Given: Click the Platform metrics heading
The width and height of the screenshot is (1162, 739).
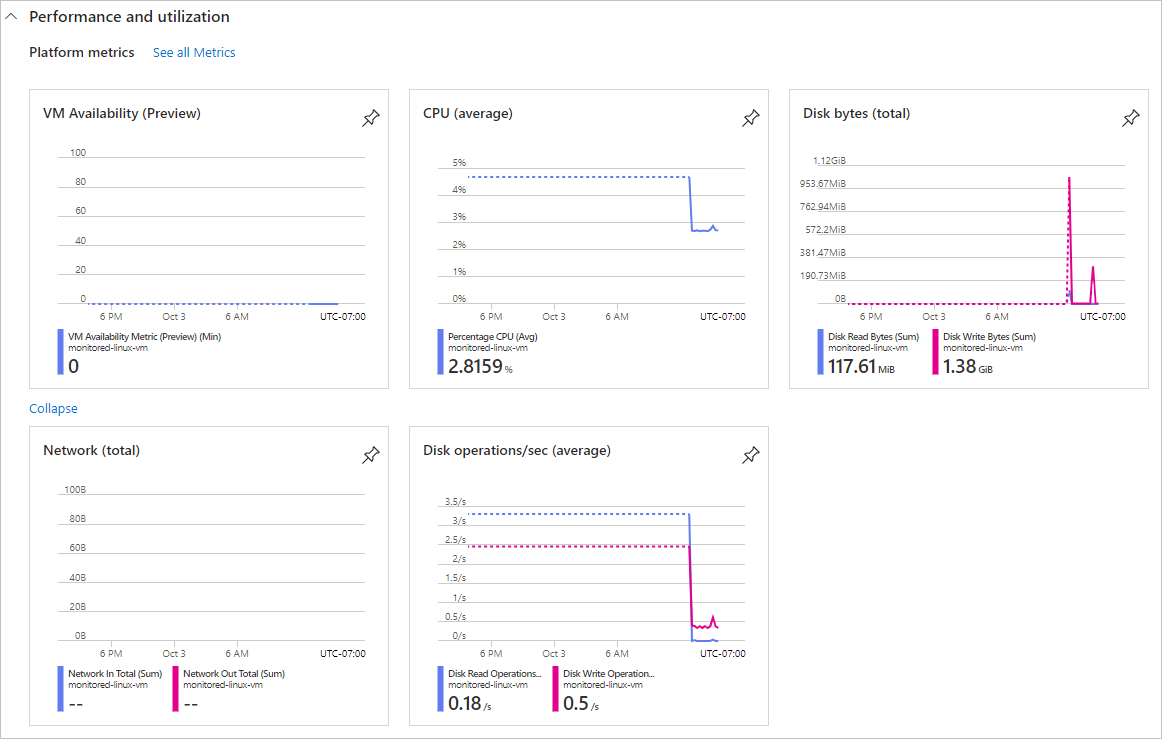Looking at the screenshot, I should pyautogui.click(x=81, y=52).
